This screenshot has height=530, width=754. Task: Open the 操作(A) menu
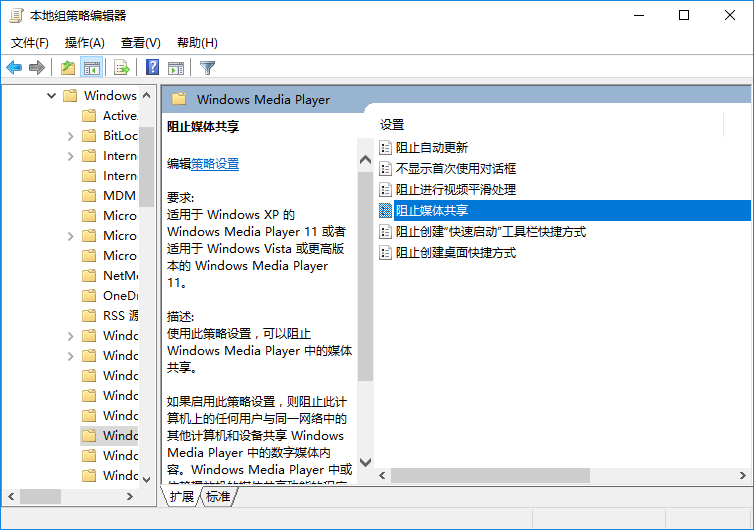(x=84, y=43)
